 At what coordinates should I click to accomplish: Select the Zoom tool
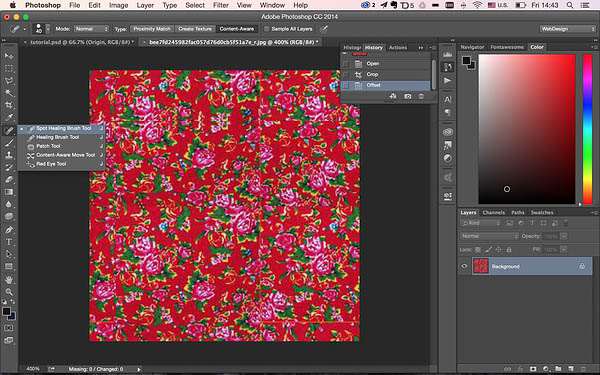click(9, 292)
